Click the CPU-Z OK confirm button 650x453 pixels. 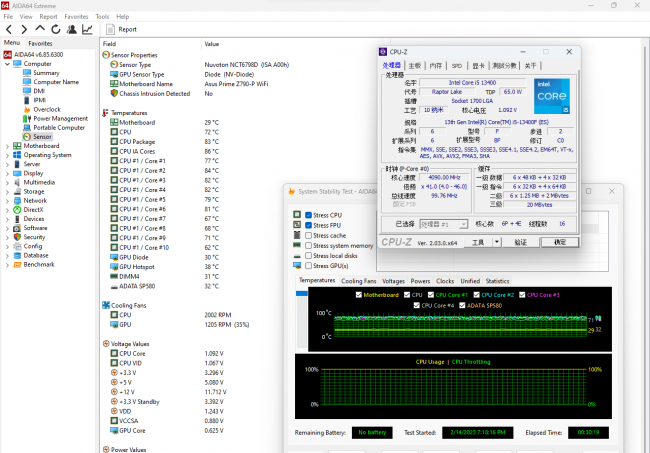point(560,242)
